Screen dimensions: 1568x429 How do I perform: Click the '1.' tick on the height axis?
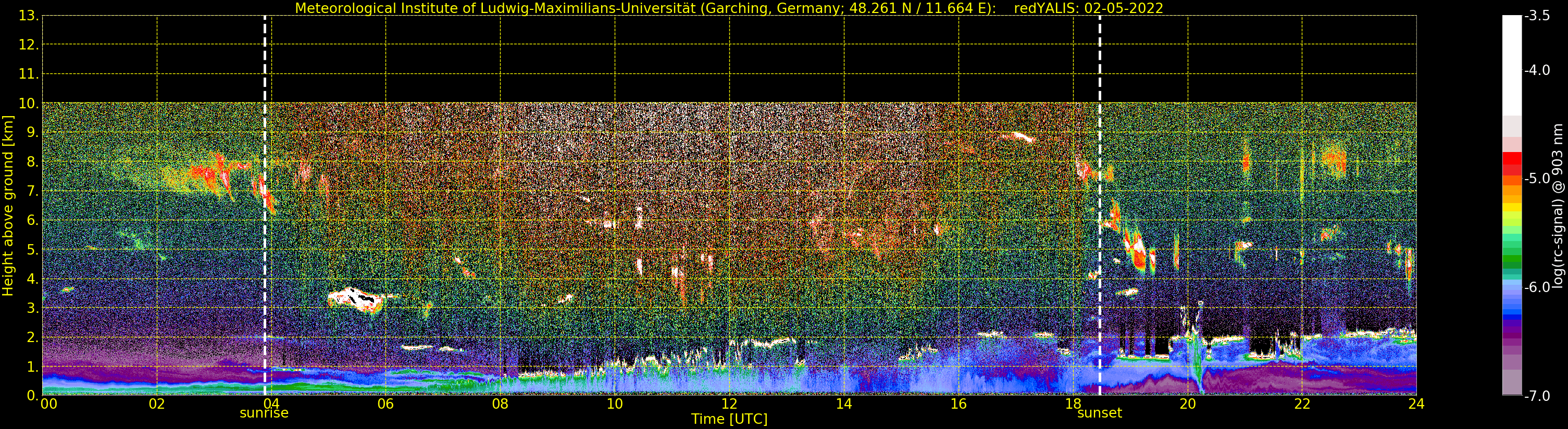click(x=32, y=367)
